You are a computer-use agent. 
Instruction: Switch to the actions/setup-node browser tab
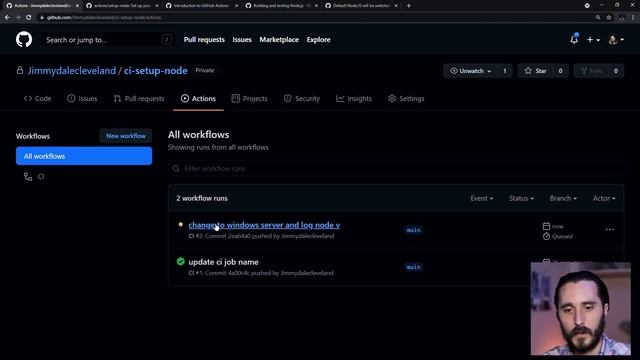[122, 6]
